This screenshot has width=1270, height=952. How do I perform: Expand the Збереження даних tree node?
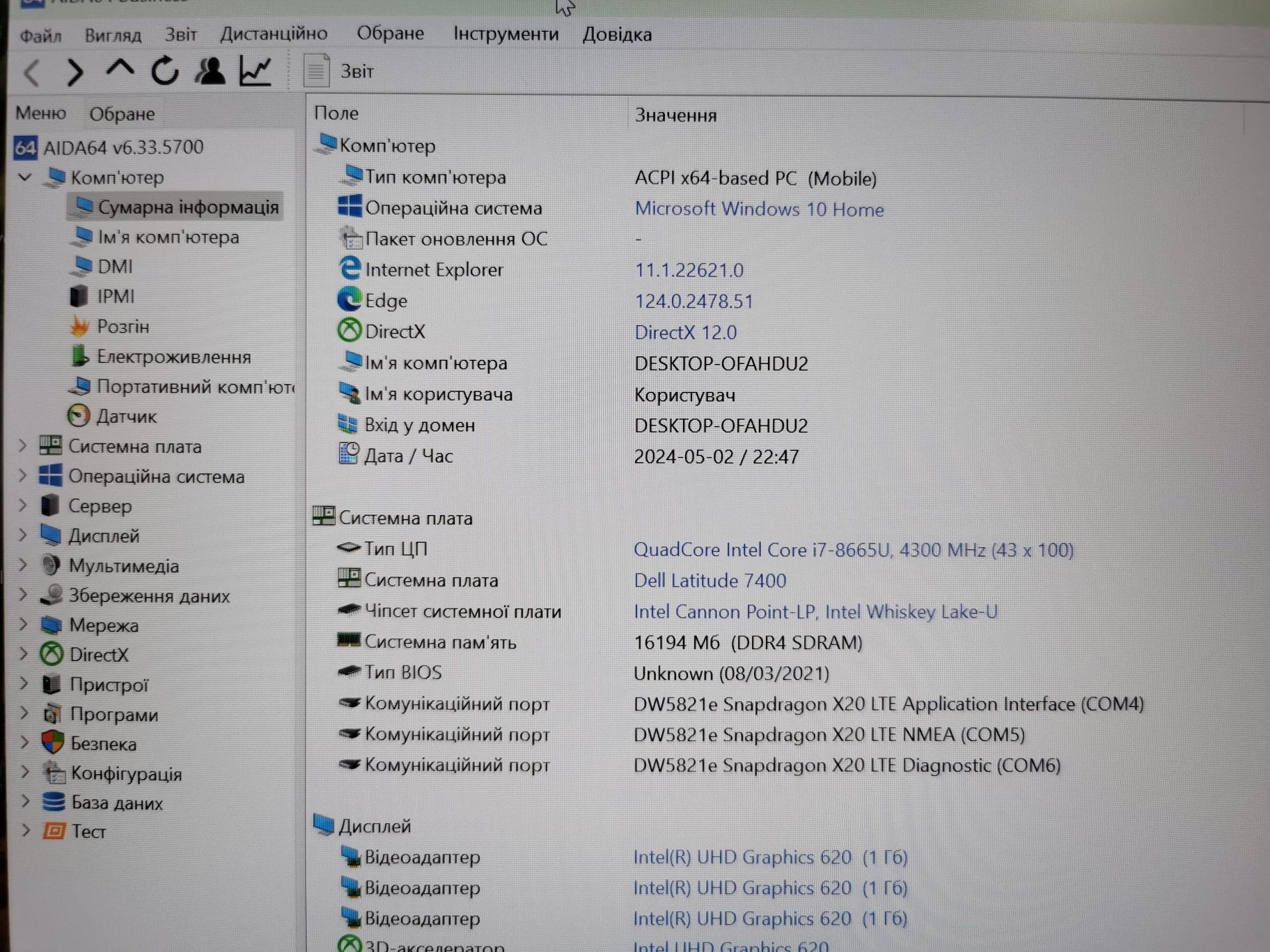point(23,596)
